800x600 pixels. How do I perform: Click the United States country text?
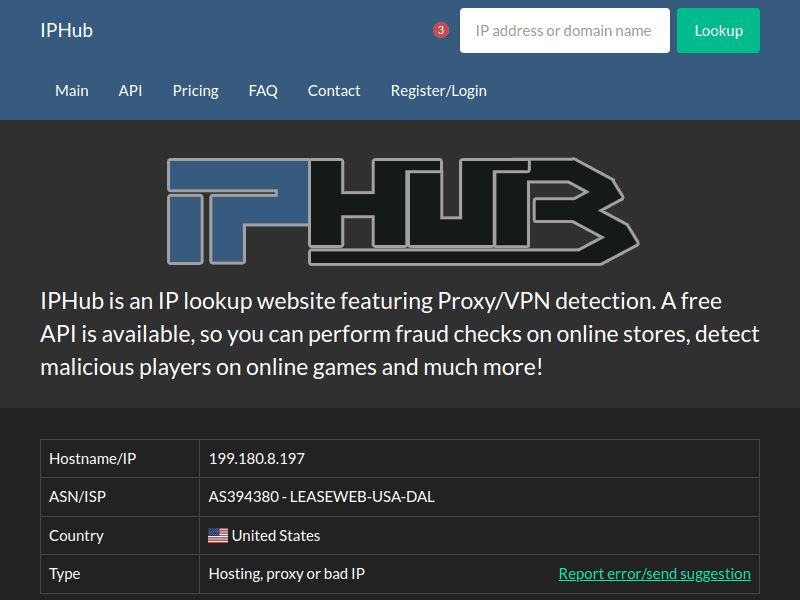click(276, 536)
